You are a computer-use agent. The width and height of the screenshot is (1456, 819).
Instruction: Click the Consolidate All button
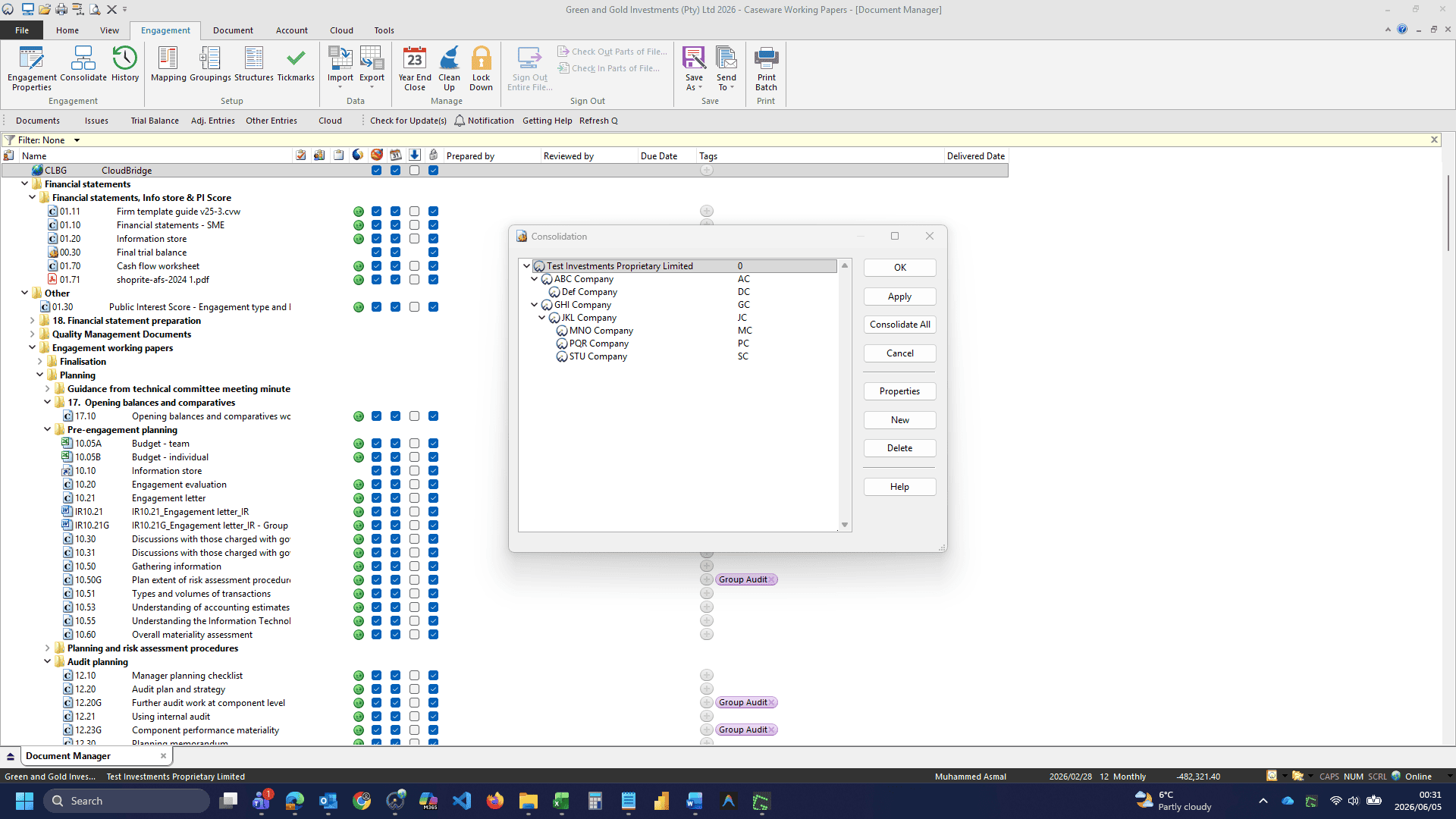click(x=900, y=325)
